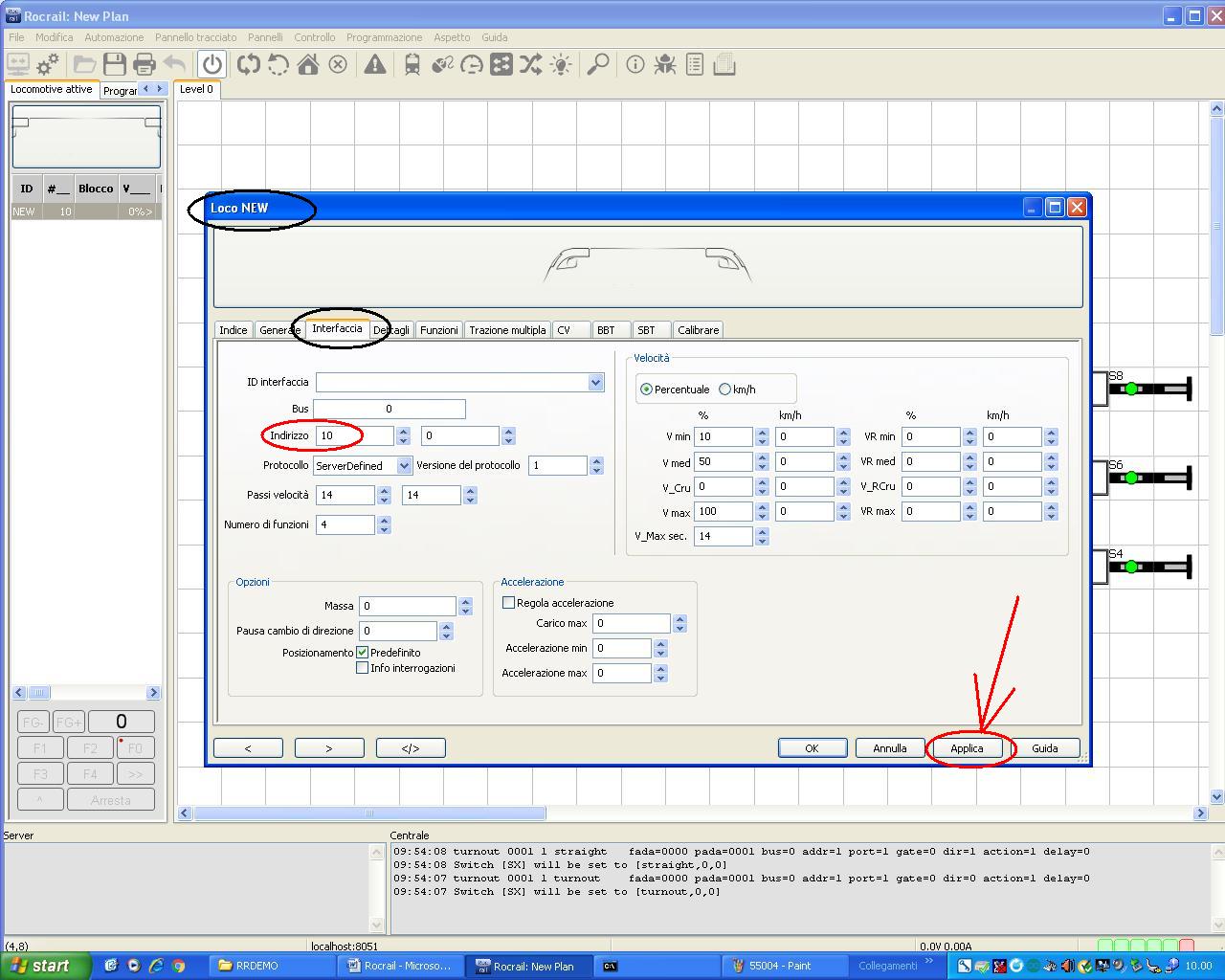The image size is (1225, 980).
Task: Click the crossed shuffle arrows toolbar icon
Action: point(531,64)
